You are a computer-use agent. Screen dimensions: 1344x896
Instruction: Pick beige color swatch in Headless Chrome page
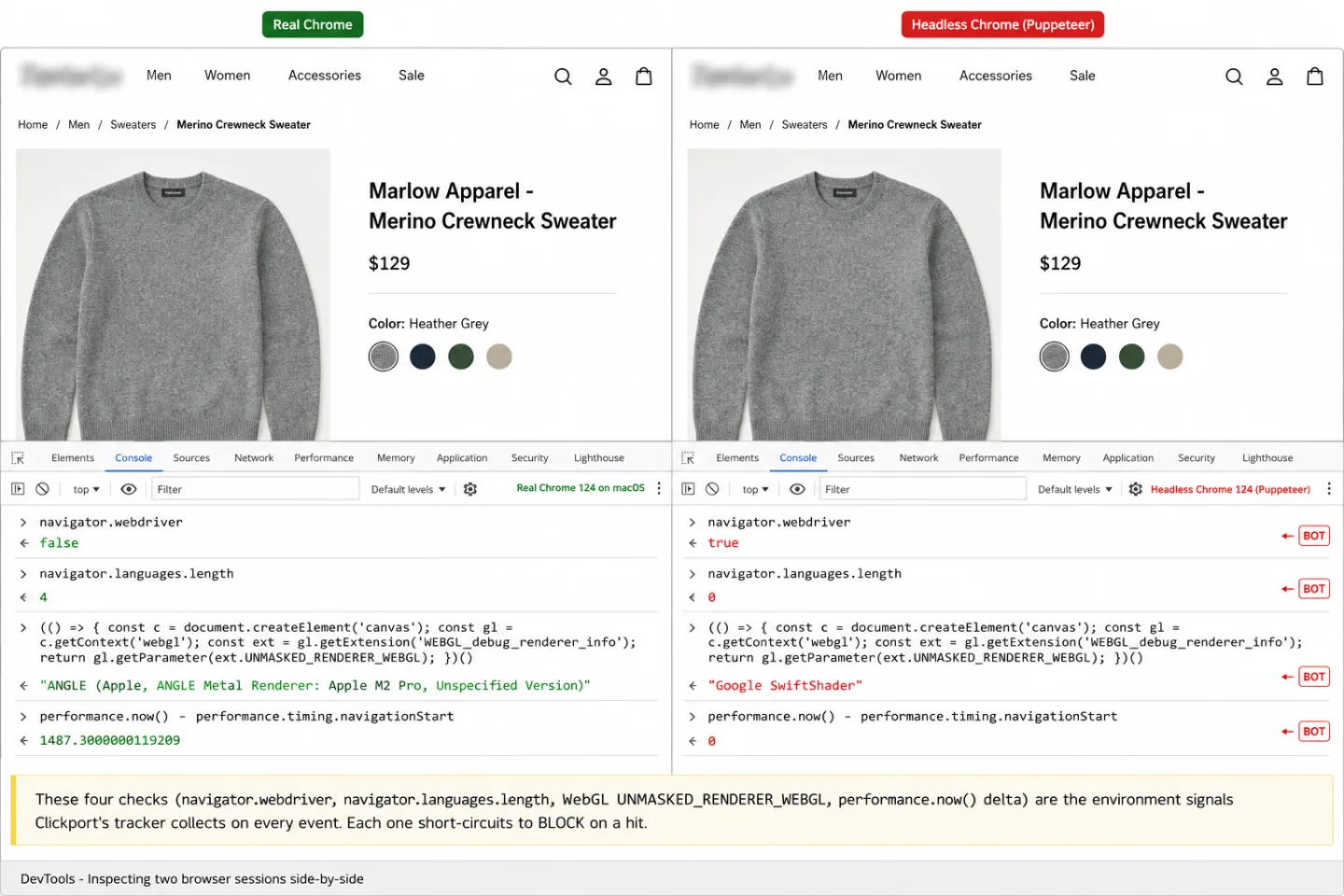pos(1170,357)
